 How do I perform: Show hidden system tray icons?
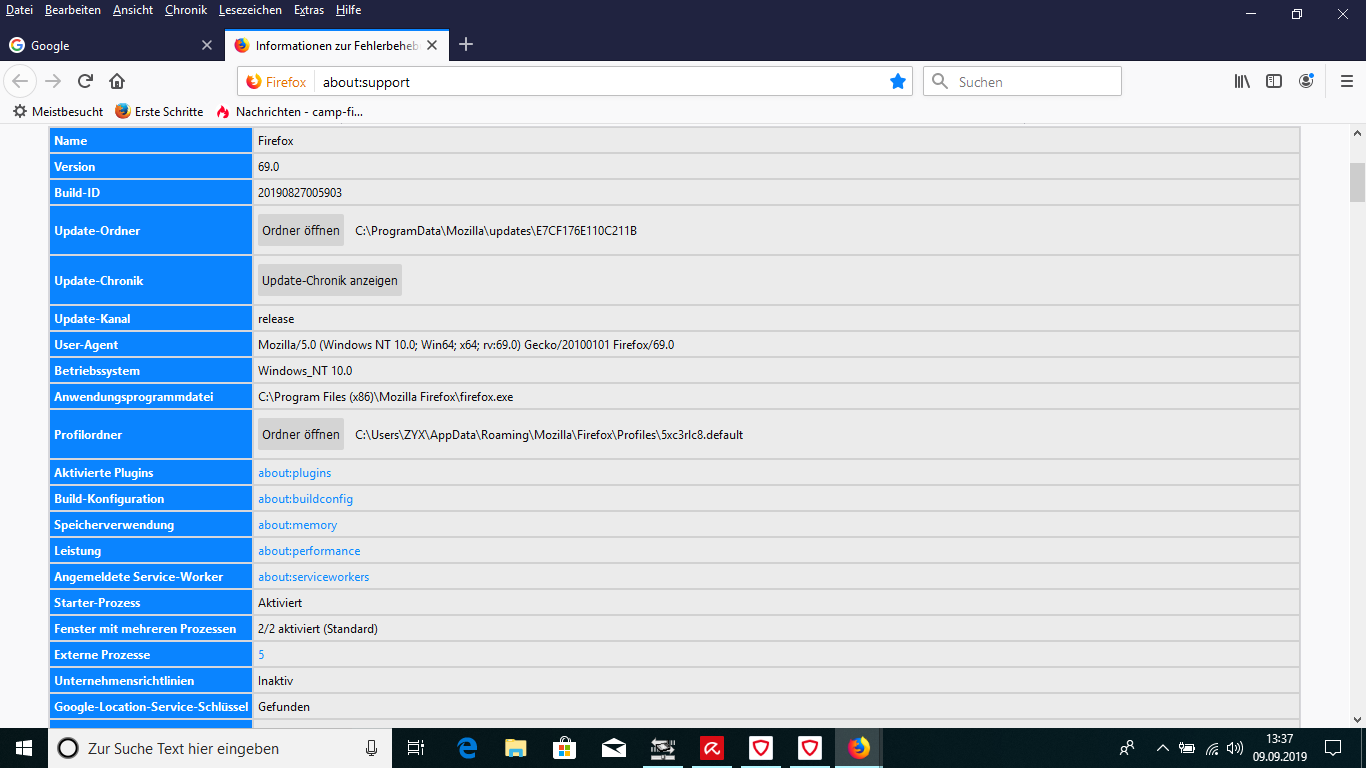[1162, 748]
